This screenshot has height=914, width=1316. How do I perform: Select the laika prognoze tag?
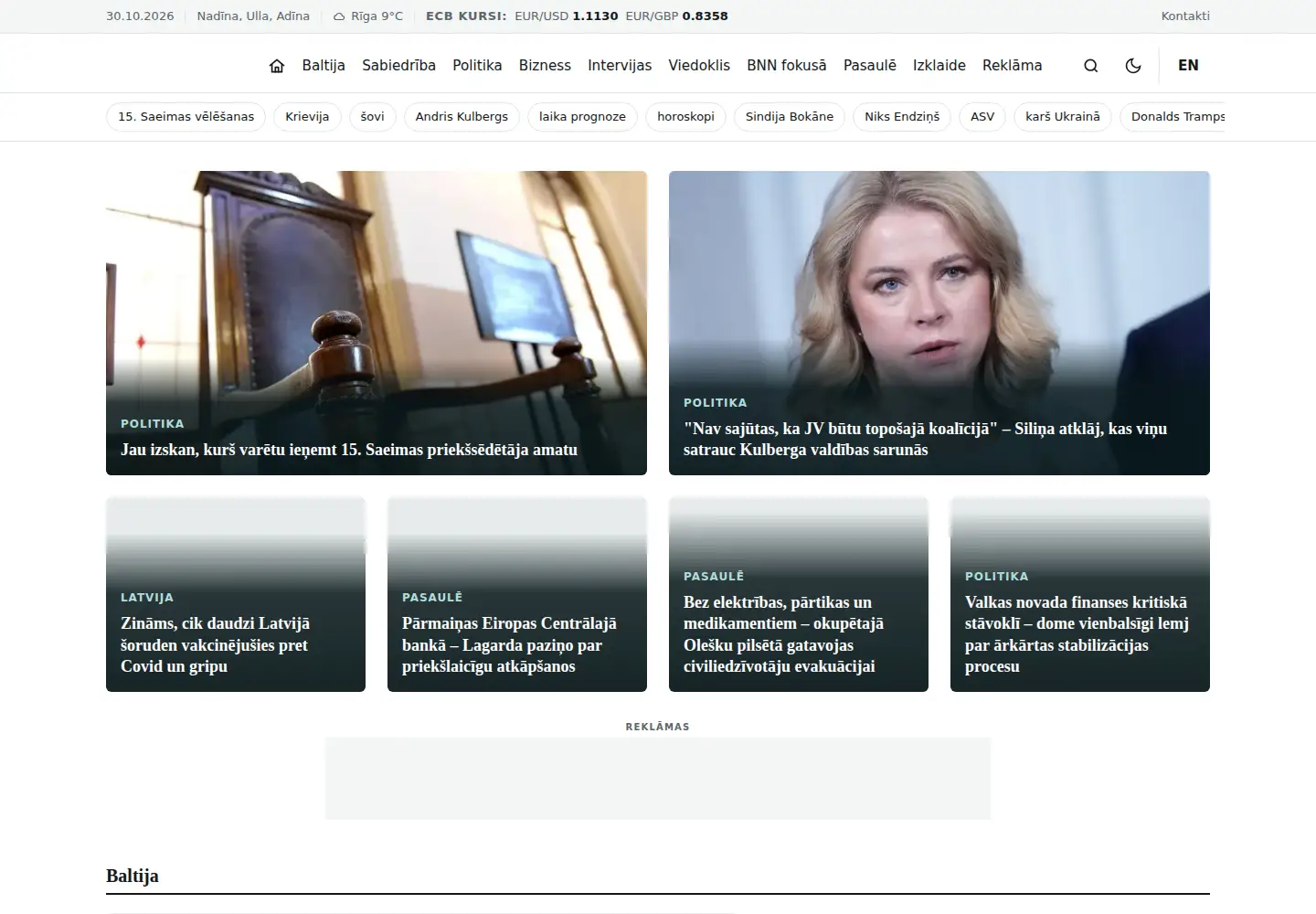point(582,117)
